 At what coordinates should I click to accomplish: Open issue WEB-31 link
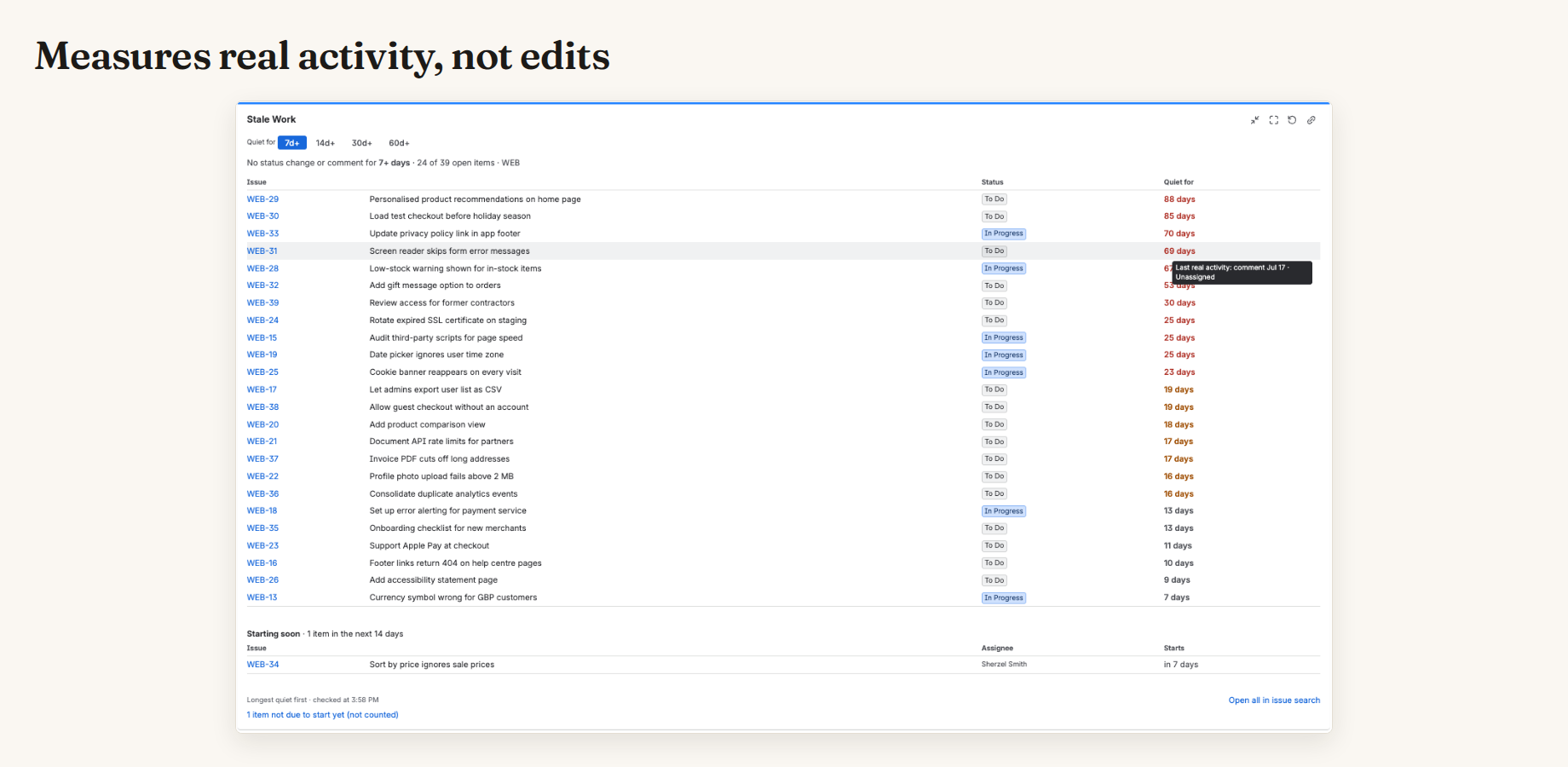(x=262, y=251)
